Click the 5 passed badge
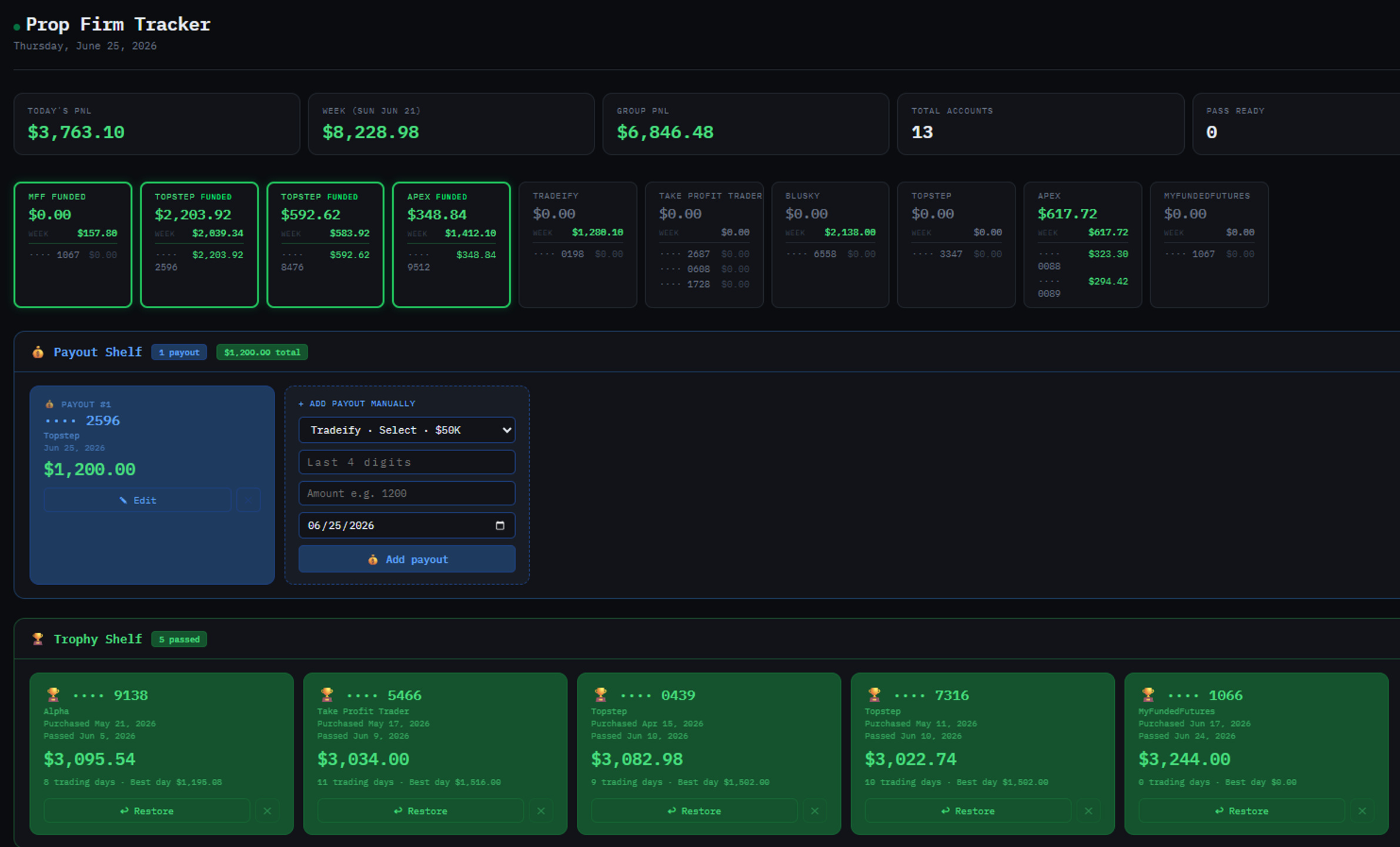1400x847 pixels. (x=179, y=639)
